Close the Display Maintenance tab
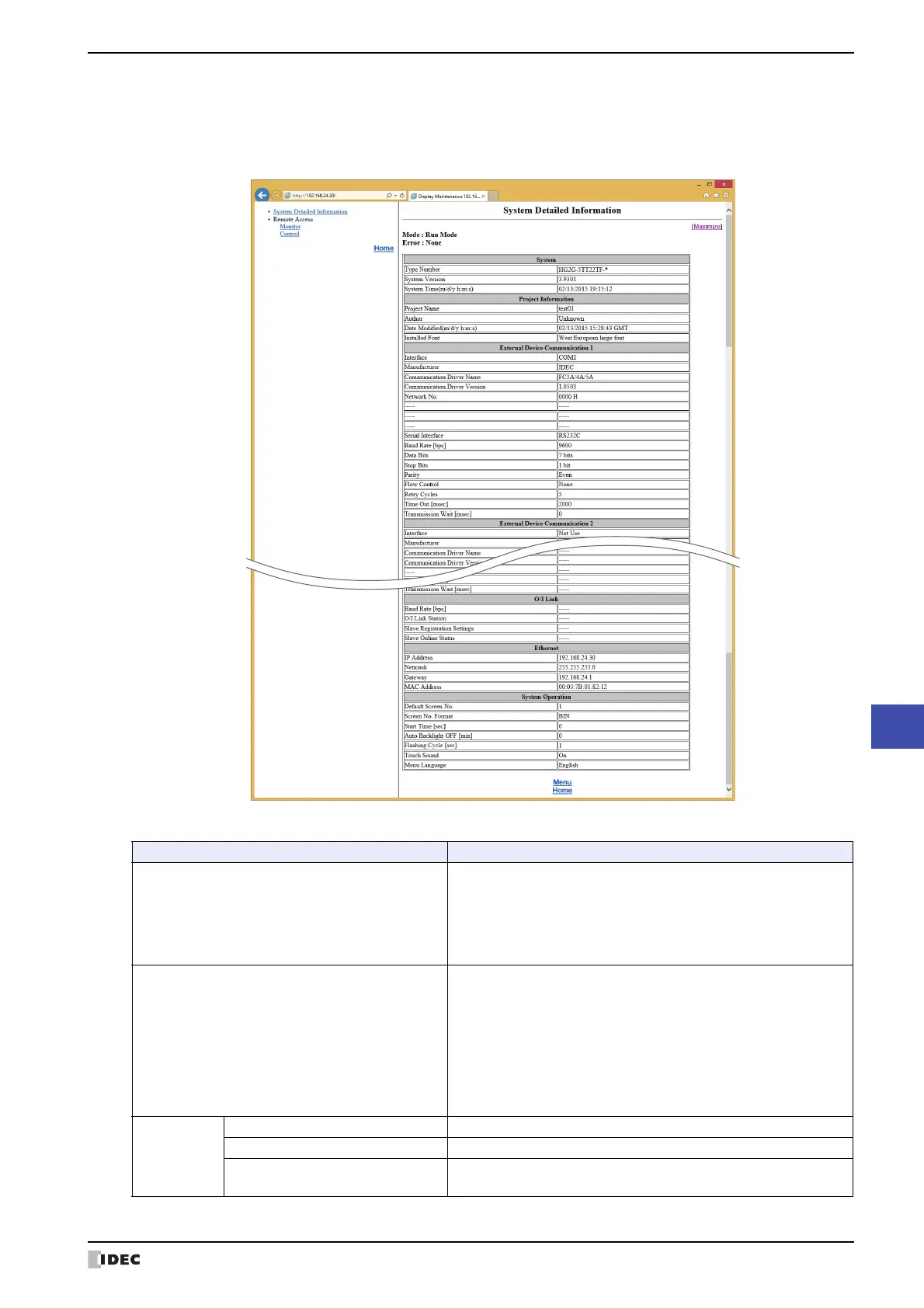The image size is (924, 1308). pyautogui.click(x=483, y=197)
